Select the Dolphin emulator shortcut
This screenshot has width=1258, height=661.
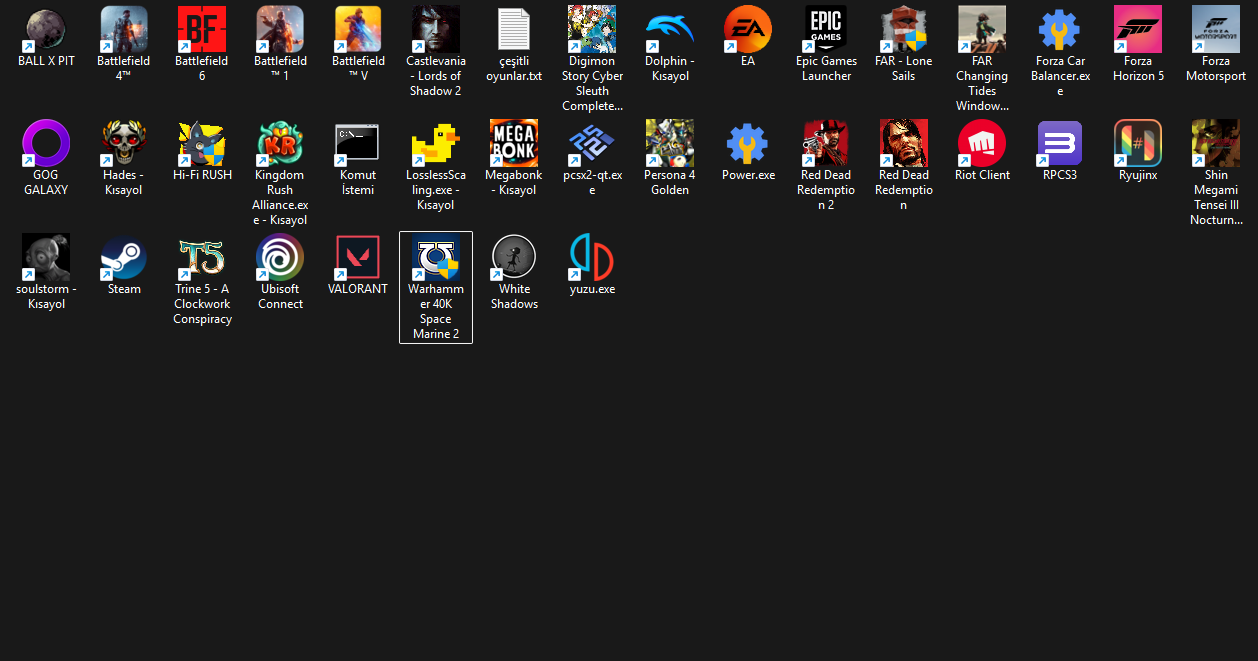pyautogui.click(x=670, y=30)
